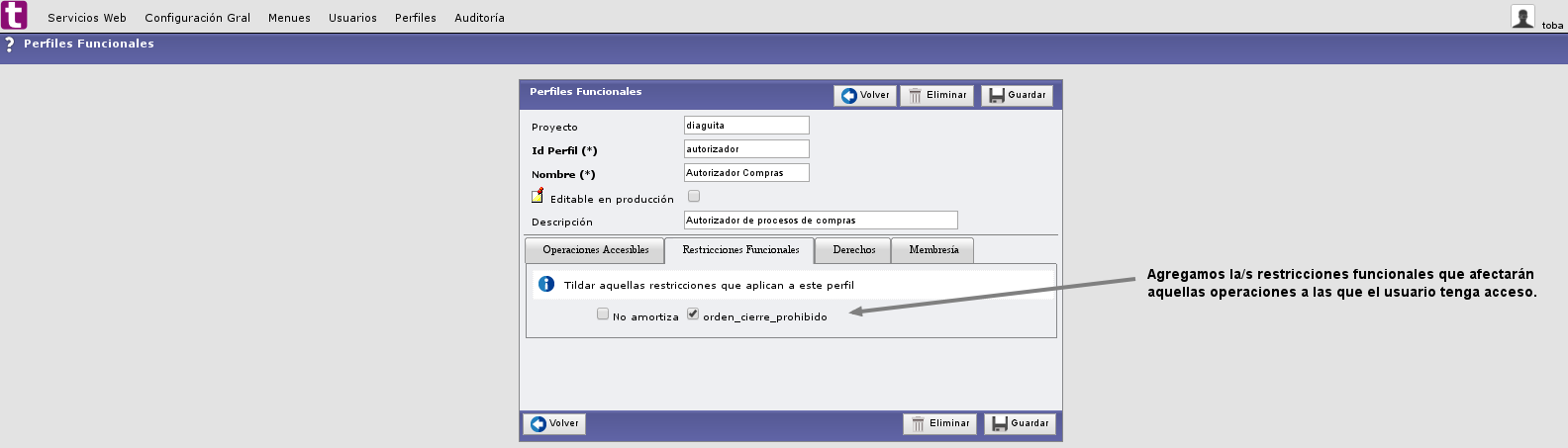This screenshot has height=448, width=1568.
Task: Switch to Derechos tab
Action: (853, 250)
